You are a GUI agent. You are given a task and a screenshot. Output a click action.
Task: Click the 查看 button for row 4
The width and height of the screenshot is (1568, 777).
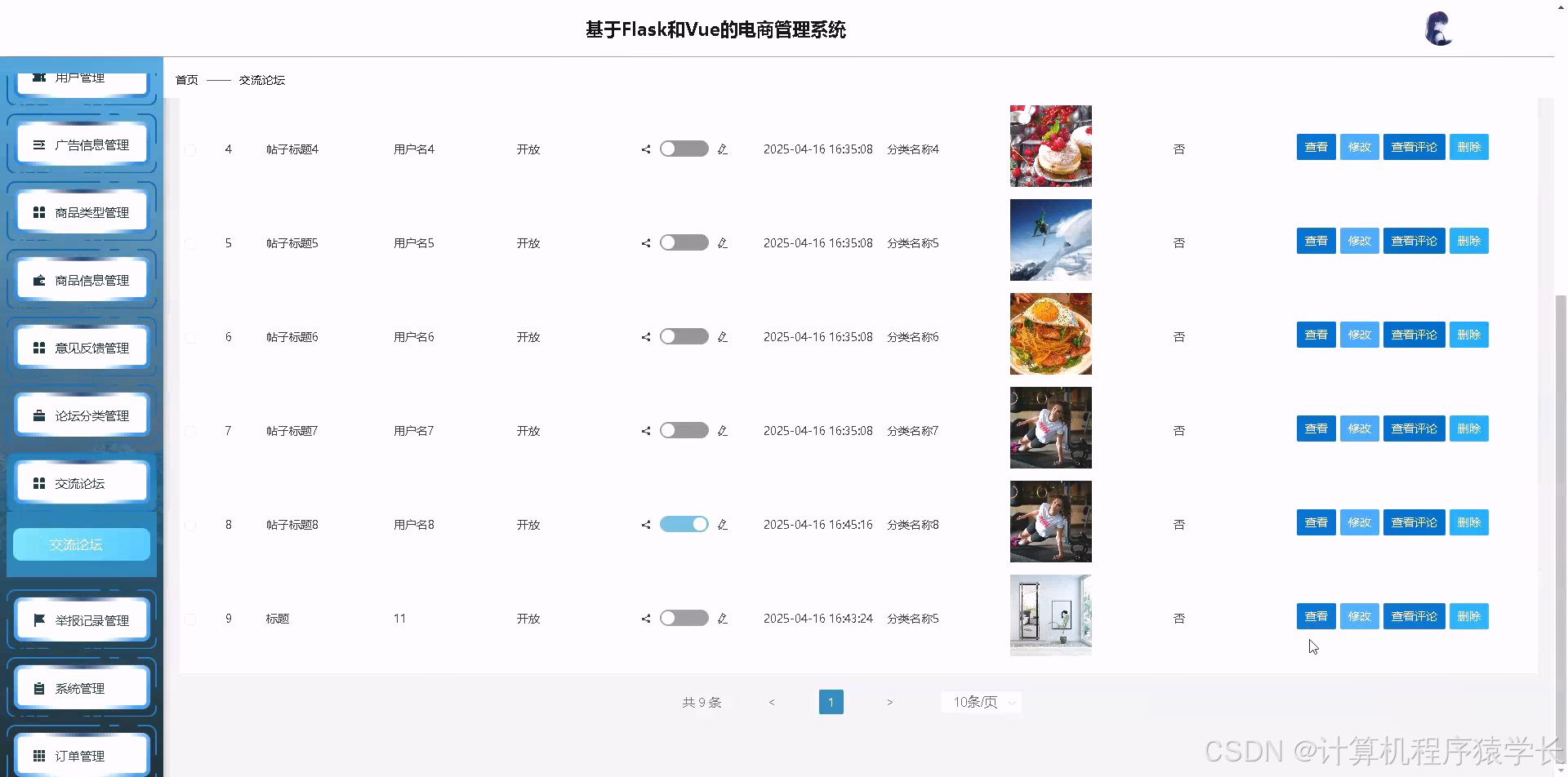coord(1316,147)
